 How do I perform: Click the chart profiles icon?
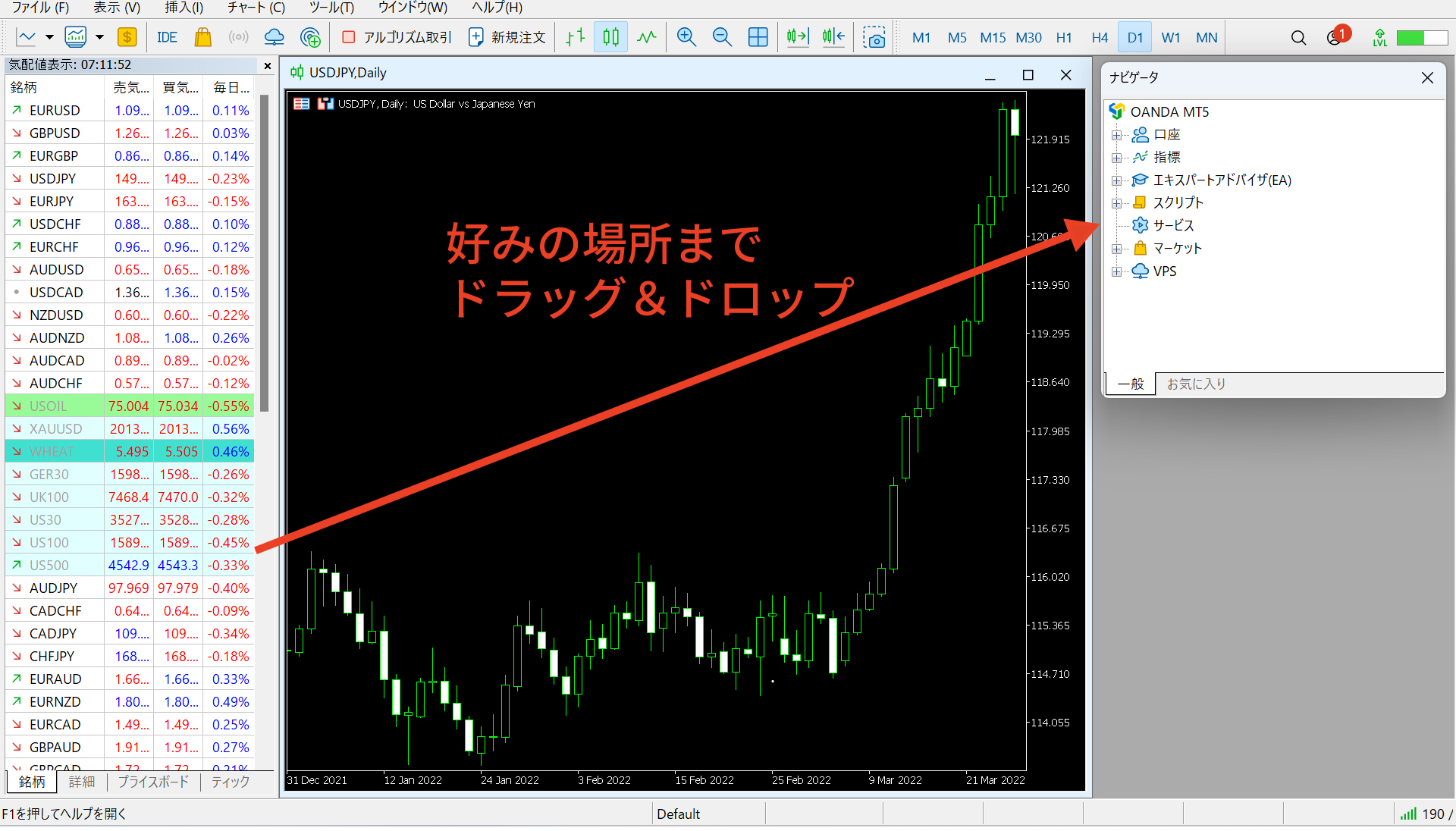pos(75,37)
